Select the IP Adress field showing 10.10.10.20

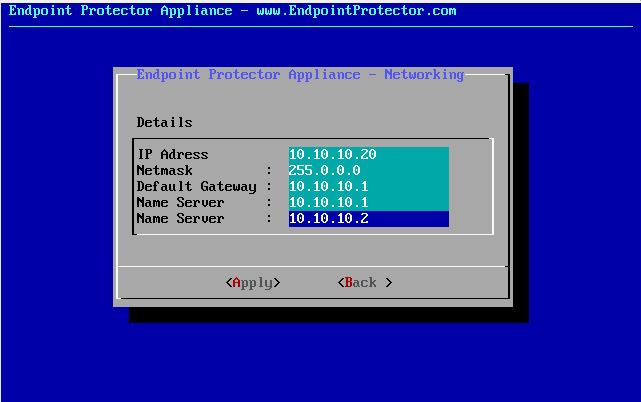click(x=368, y=154)
